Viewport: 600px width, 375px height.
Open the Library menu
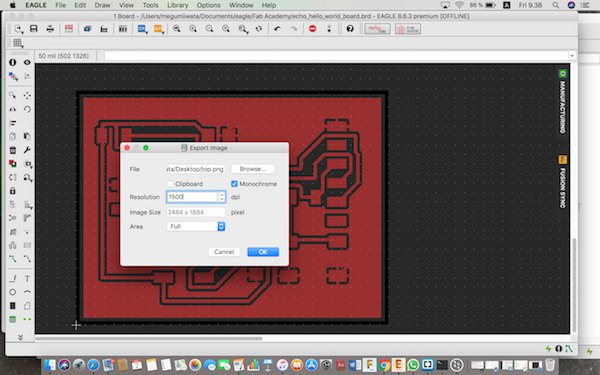tap(178, 5)
